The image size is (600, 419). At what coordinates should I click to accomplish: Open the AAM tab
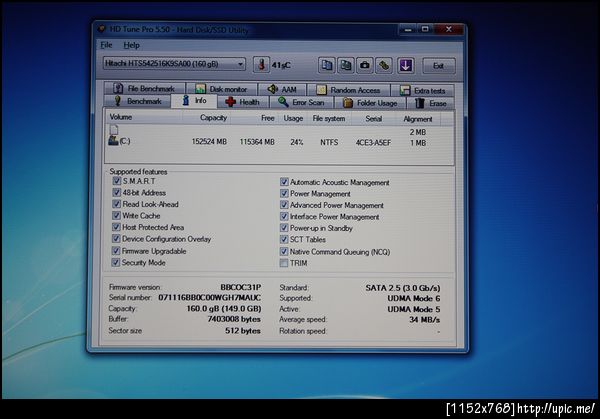coord(282,90)
